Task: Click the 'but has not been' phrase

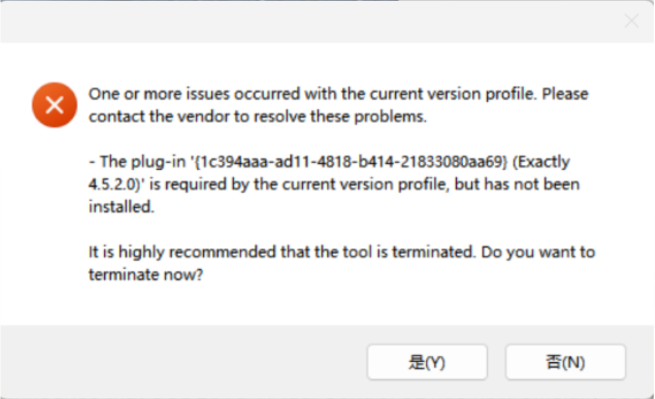Action: tap(517, 184)
